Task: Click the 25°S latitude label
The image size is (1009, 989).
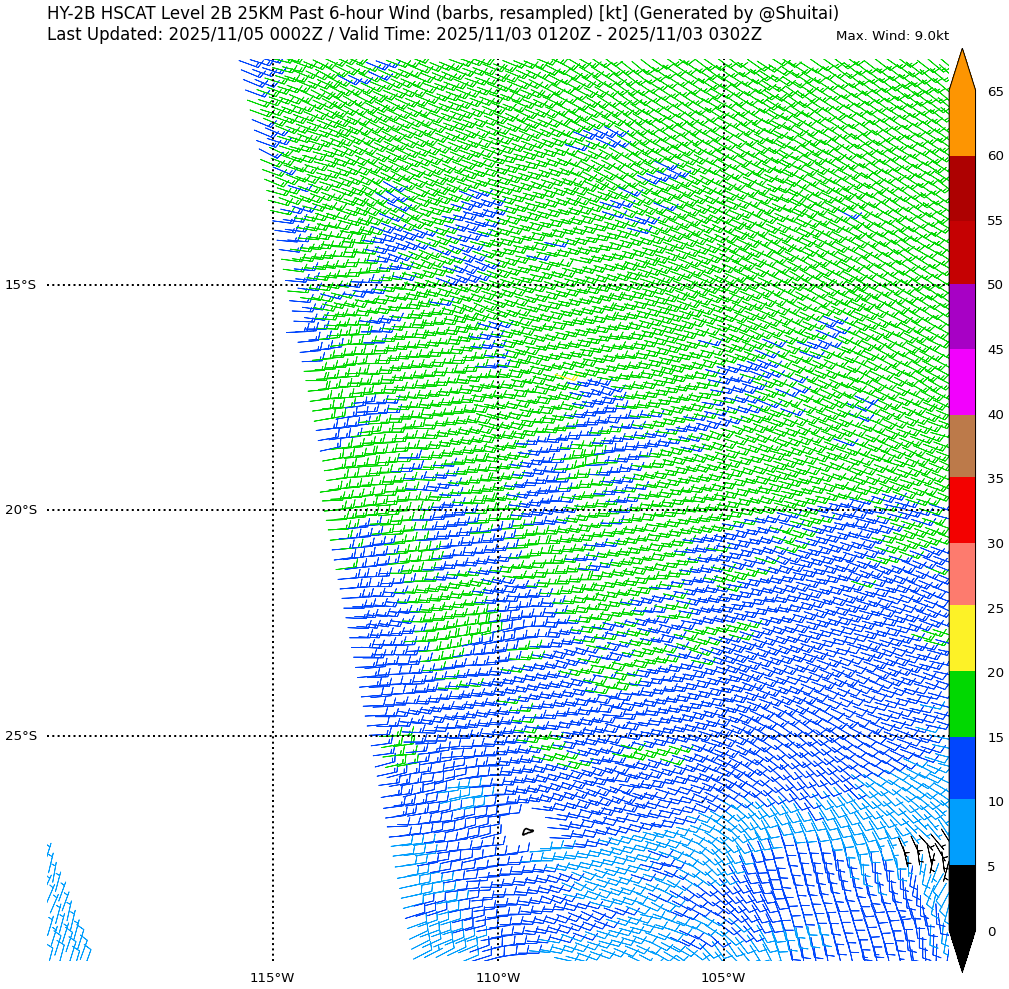Action: 20,736
